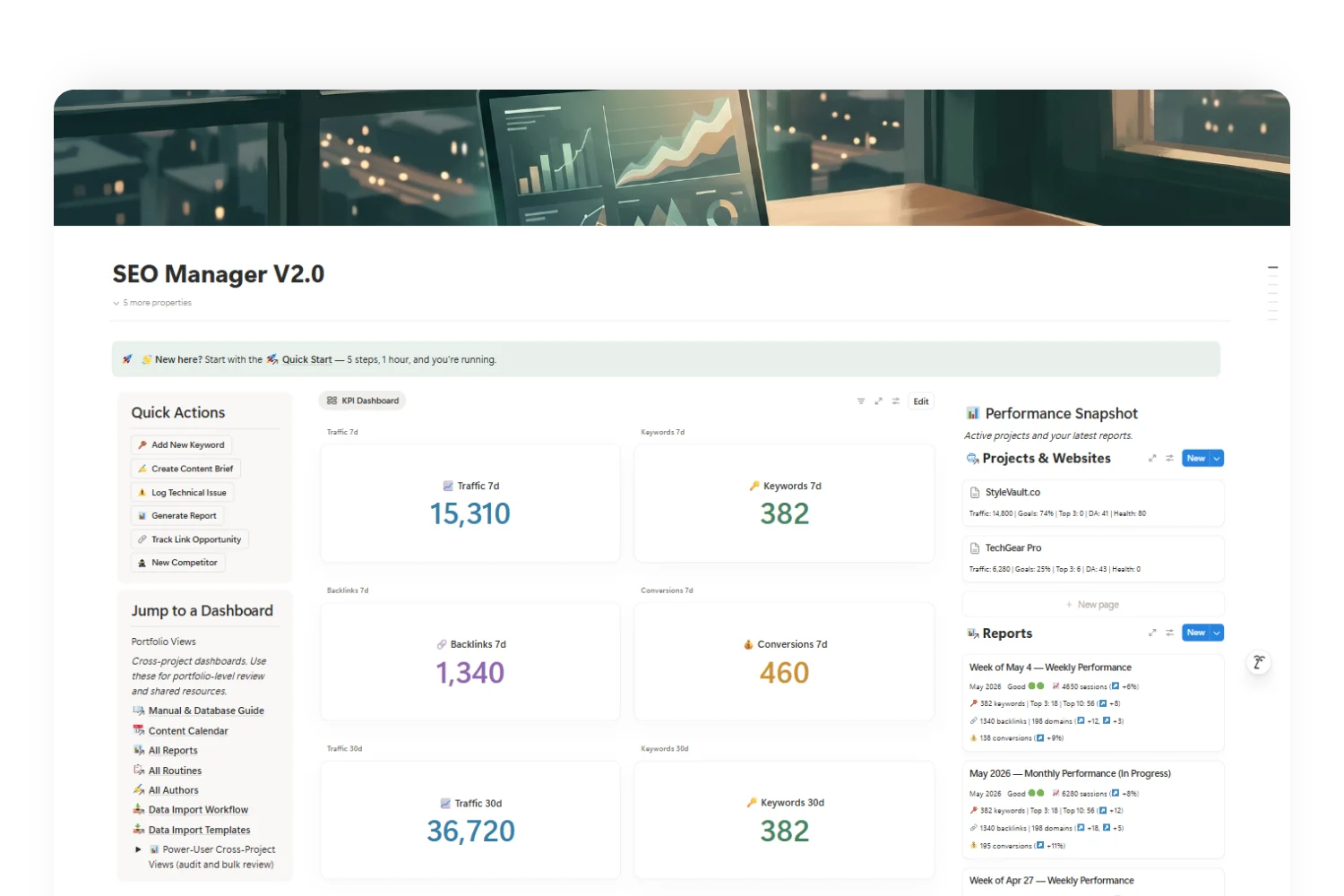This screenshot has width=1344, height=896.
Task: Click the Backlinks 7d value 1,340
Action: point(470,673)
